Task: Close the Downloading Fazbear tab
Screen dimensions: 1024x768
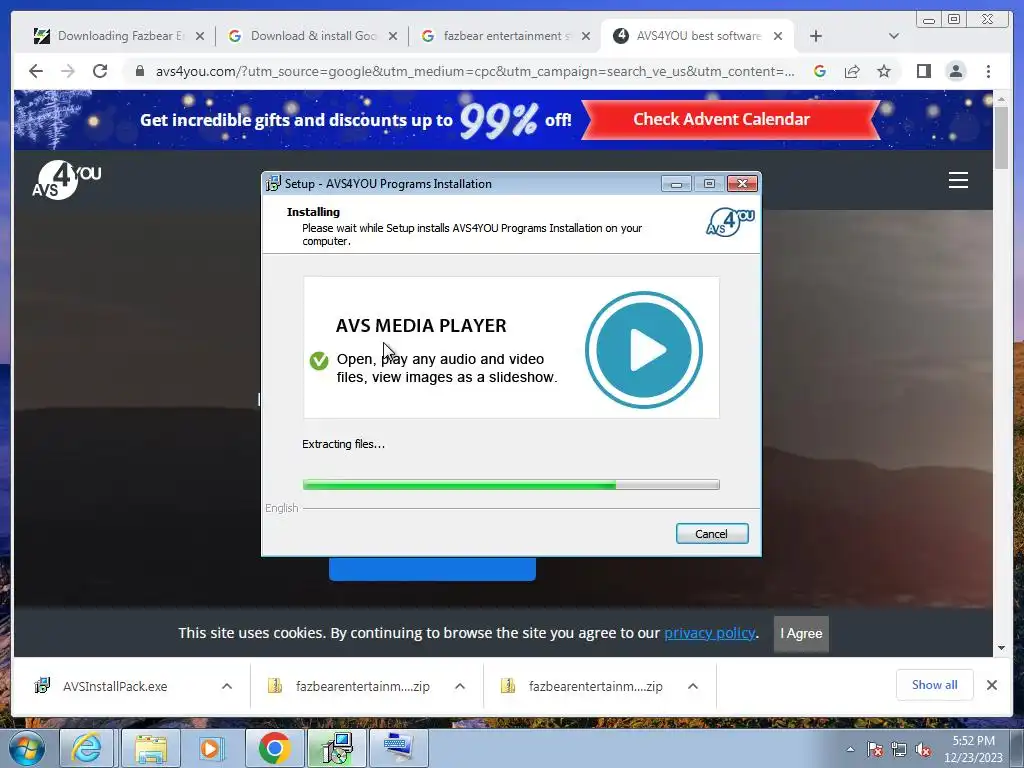Action: [x=200, y=36]
